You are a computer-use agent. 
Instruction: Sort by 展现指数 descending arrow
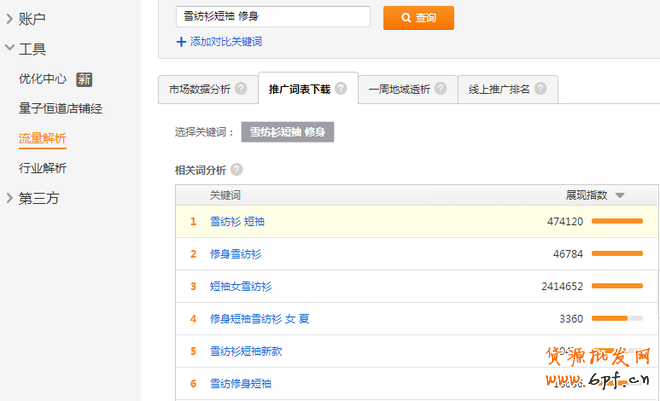[620, 195]
